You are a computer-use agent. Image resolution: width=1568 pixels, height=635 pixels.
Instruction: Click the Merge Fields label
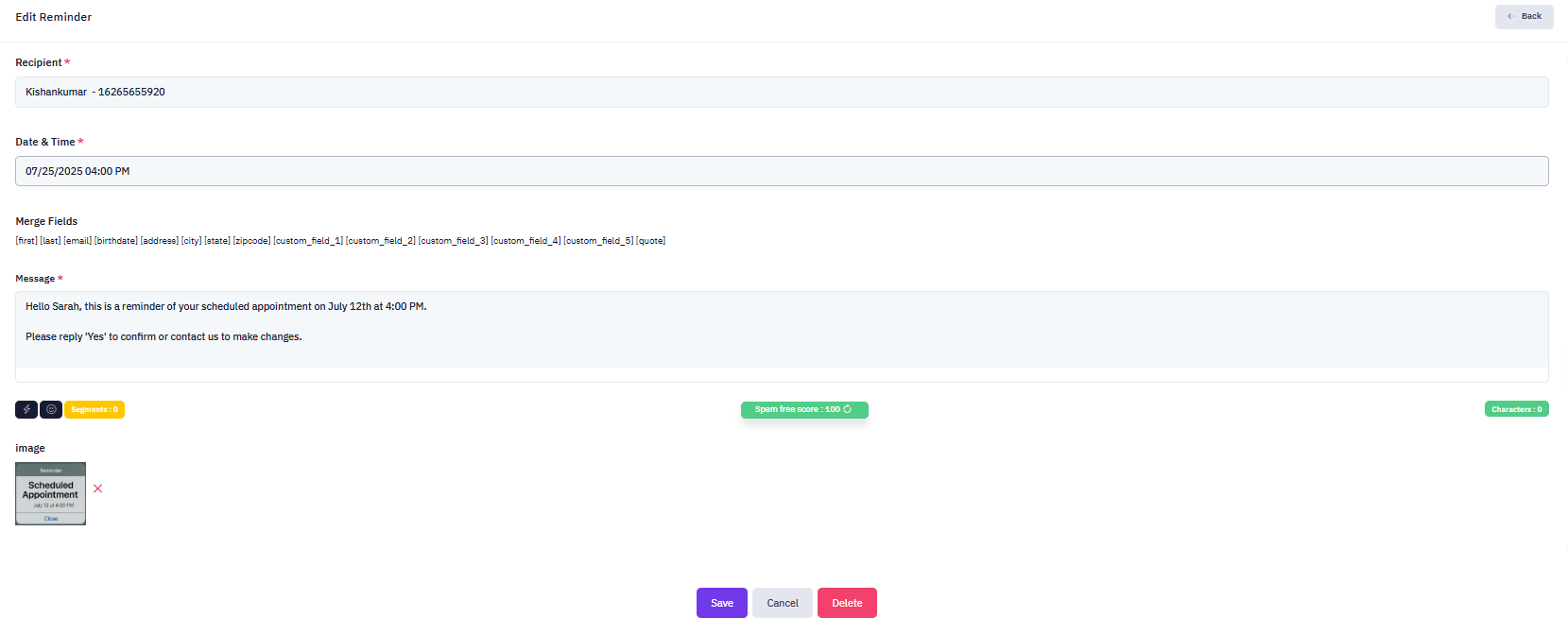tap(46, 221)
